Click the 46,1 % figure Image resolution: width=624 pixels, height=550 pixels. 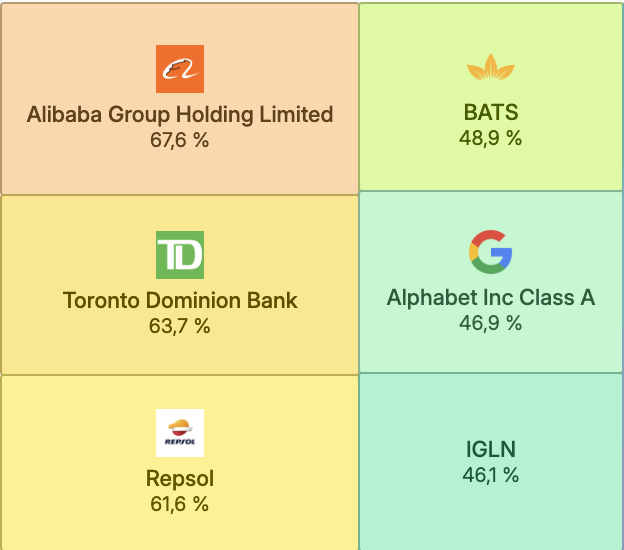491,475
